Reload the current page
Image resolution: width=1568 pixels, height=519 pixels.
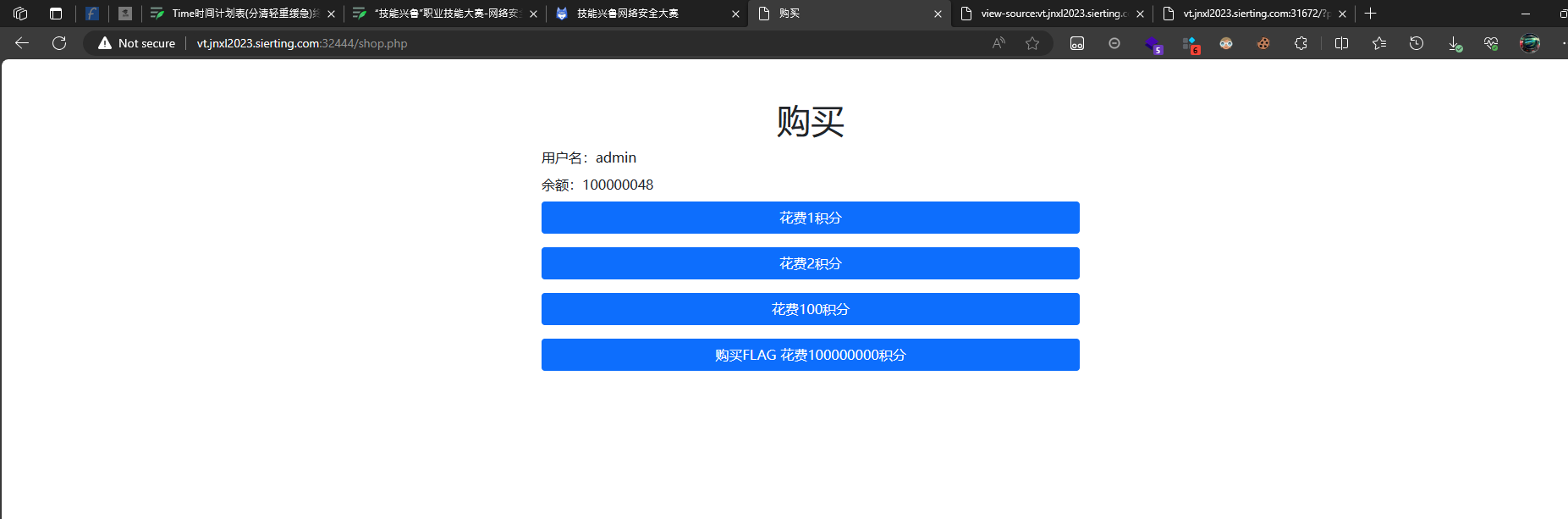pyautogui.click(x=59, y=43)
